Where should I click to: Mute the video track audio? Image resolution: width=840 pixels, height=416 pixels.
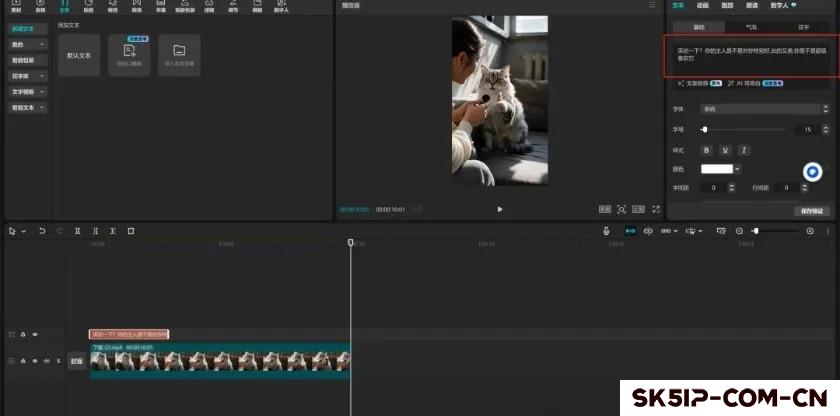click(46, 361)
